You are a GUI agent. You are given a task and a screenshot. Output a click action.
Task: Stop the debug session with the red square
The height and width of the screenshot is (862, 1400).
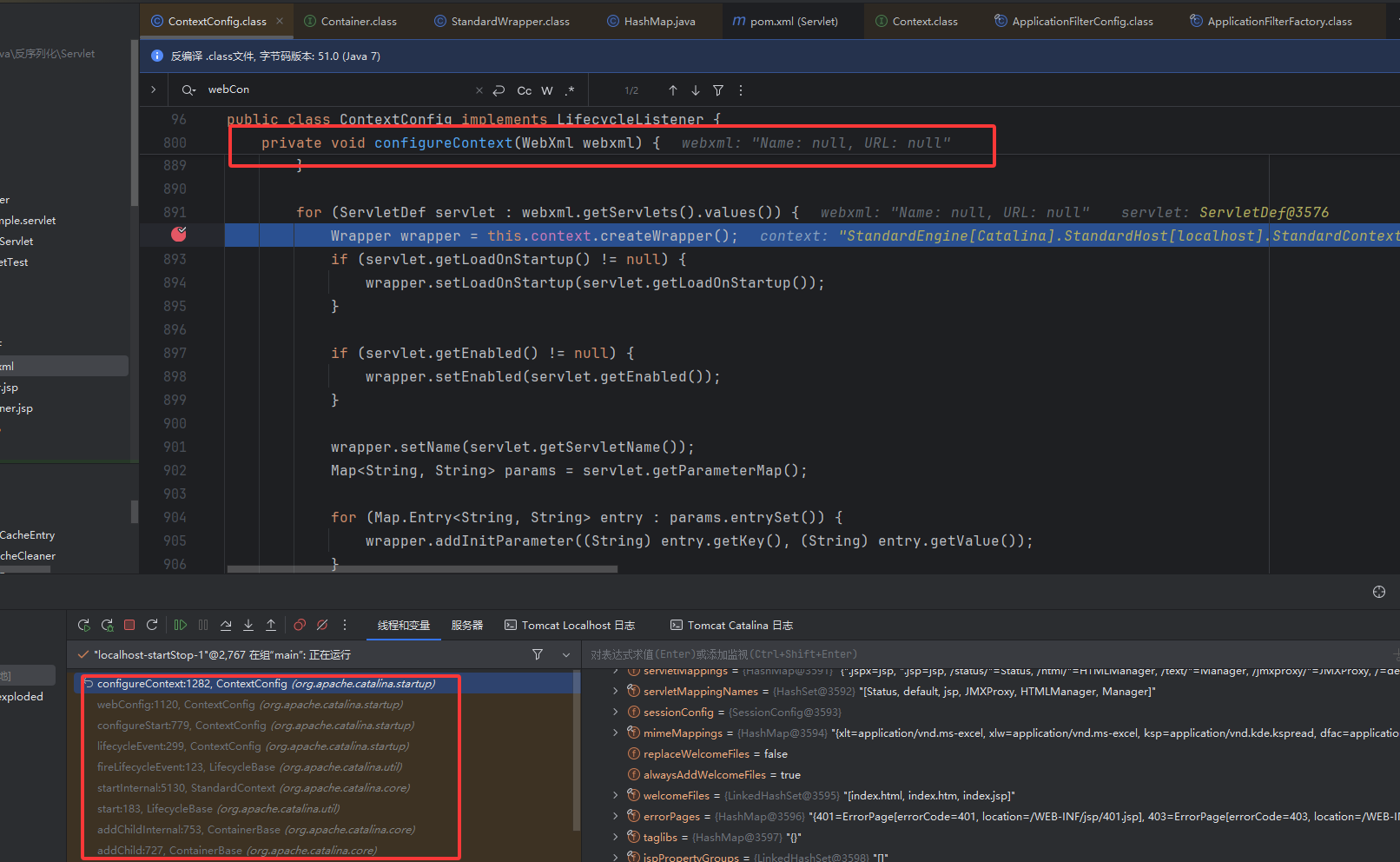point(129,625)
